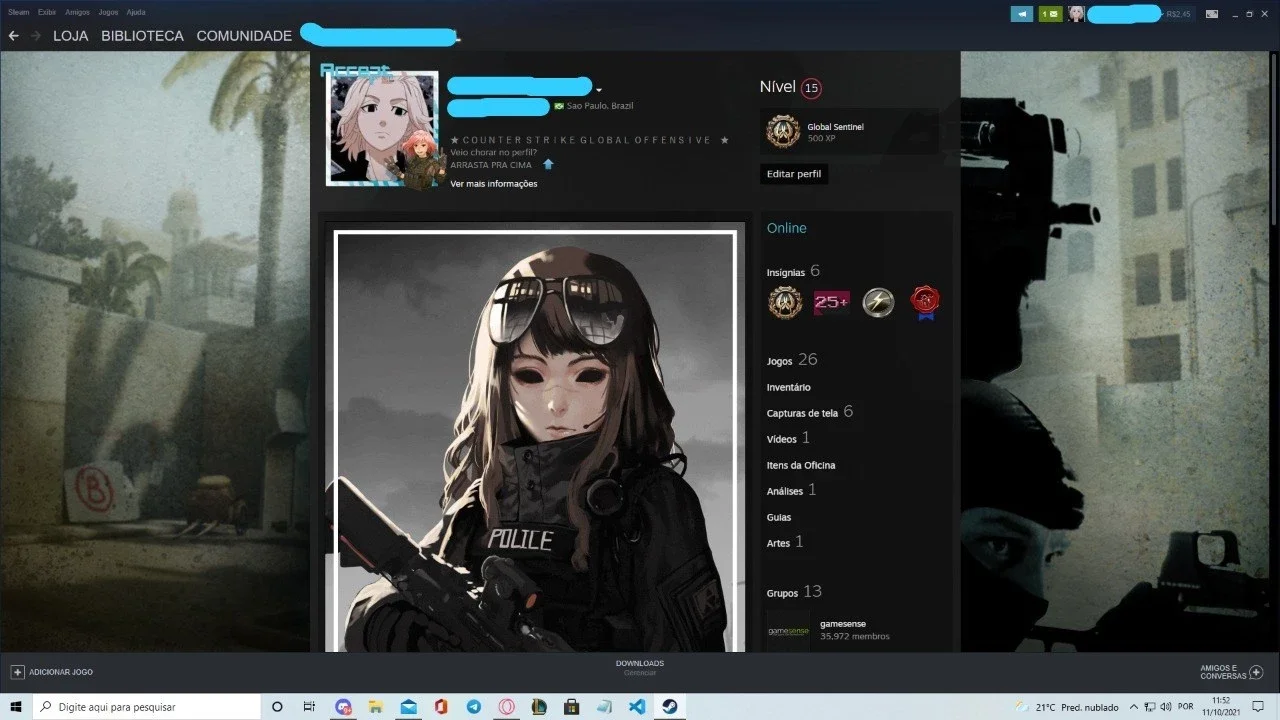Image resolution: width=1280 pixels, height=720 pixels.
Task: Open Windows notification center
Action: [1258, 706]
